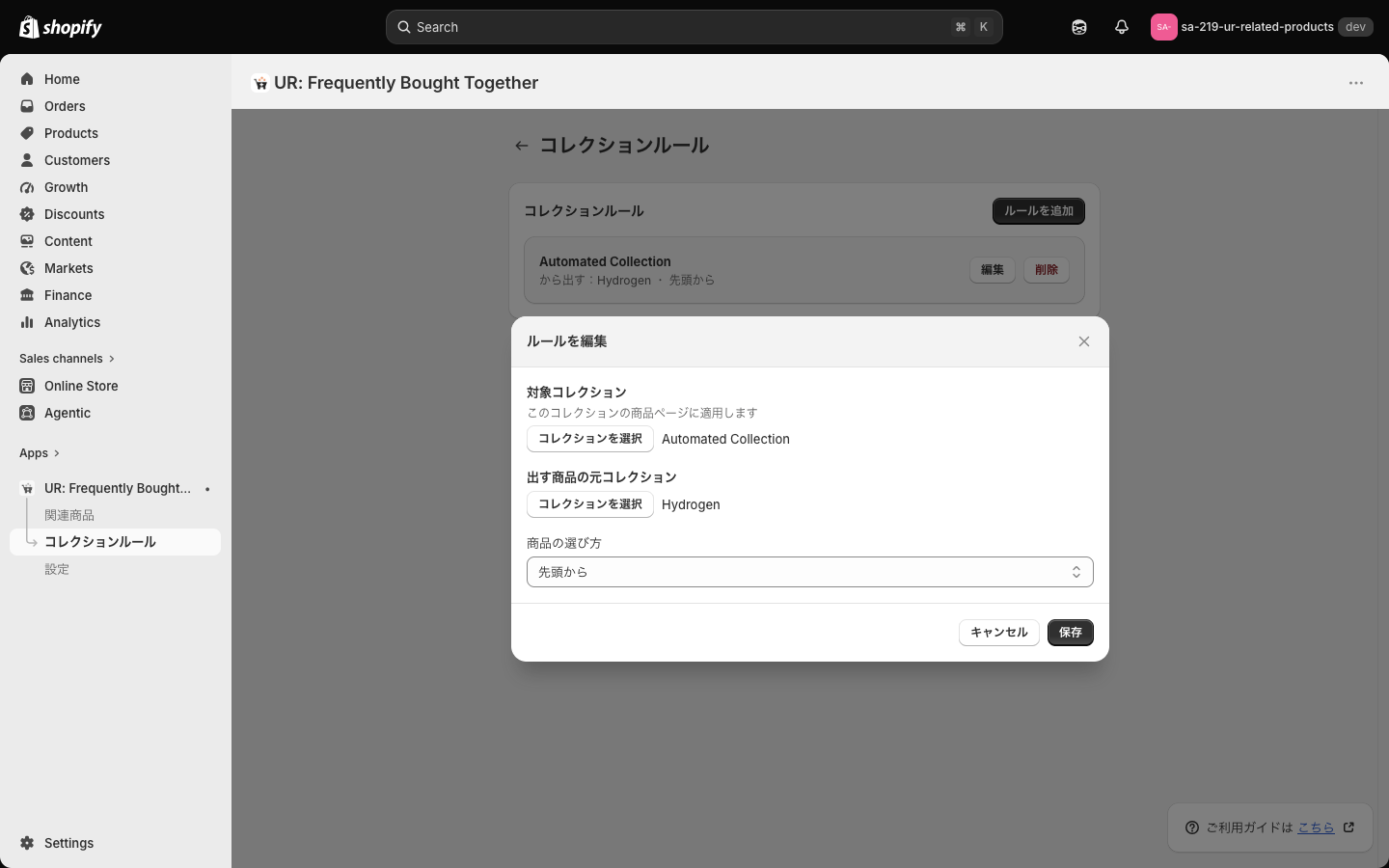Click 編集 on the Automated Collection rule
The image size is (1389, 868).
pyautogui.click(x=993, y=270)
